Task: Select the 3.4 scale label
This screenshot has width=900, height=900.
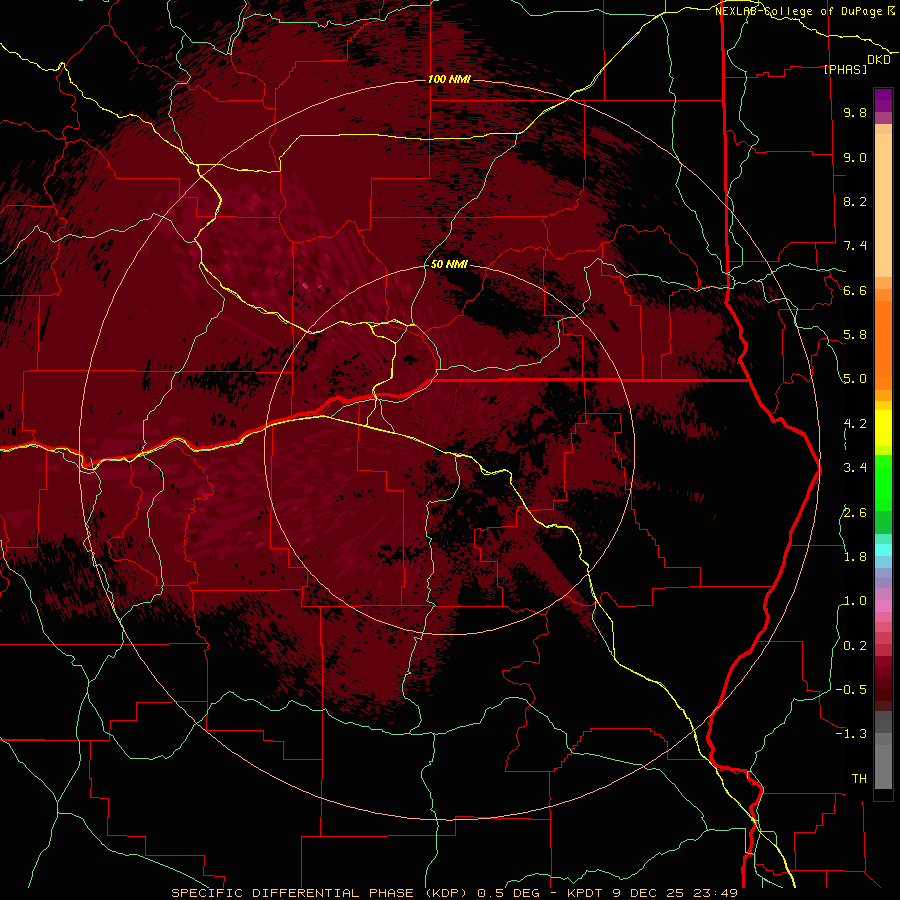Action: click(855, 468)
